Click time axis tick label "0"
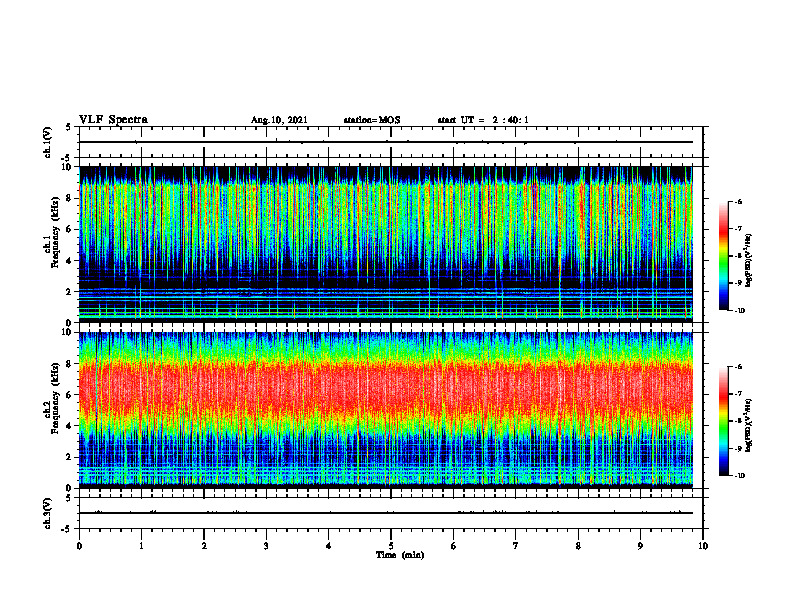The width and height of the screenshot is (792, 612). [x=79, y=546]
